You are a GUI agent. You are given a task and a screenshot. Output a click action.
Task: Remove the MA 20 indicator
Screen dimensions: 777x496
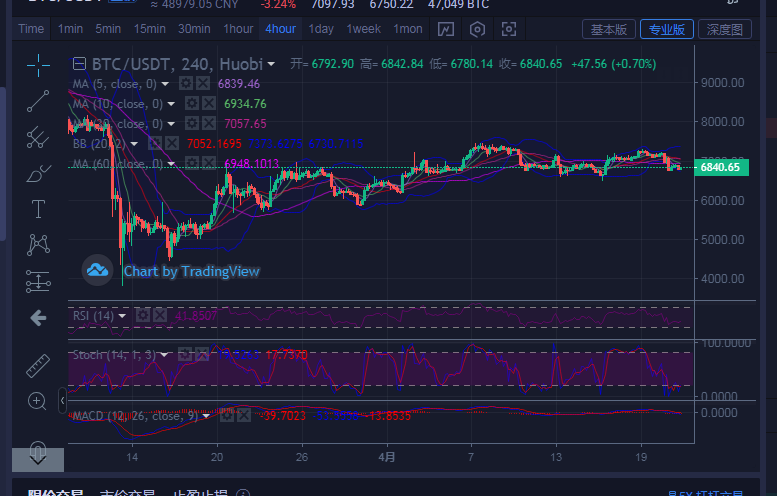209,123
